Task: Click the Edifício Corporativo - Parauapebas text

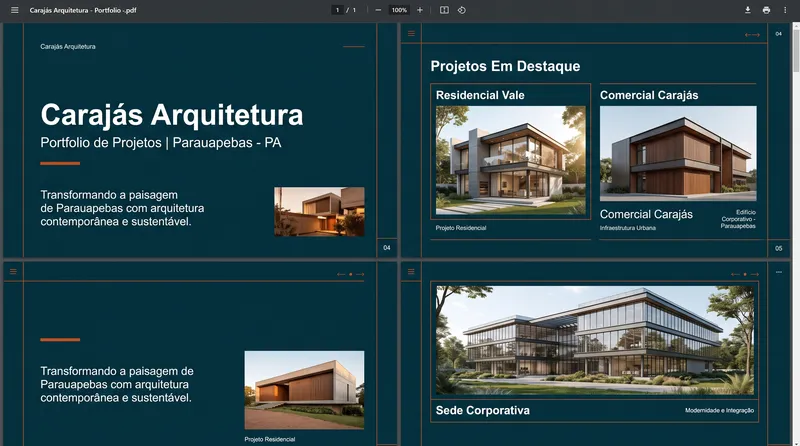Action: pos(738,219)
